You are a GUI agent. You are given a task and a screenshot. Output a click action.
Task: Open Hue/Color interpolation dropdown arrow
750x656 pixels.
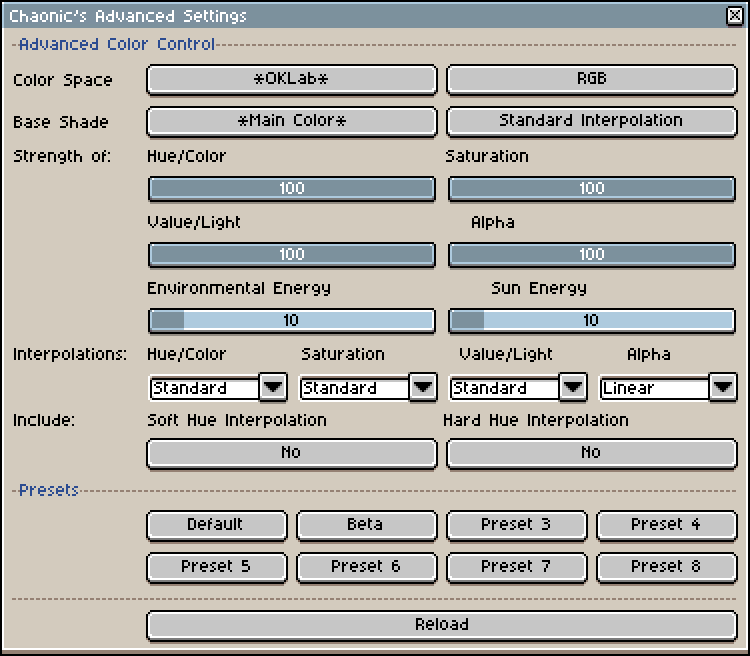coord(273,387)
